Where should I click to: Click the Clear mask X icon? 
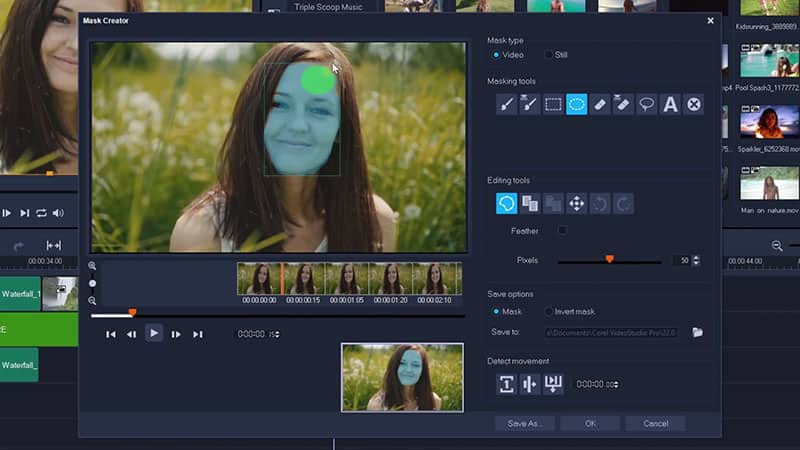694,104
